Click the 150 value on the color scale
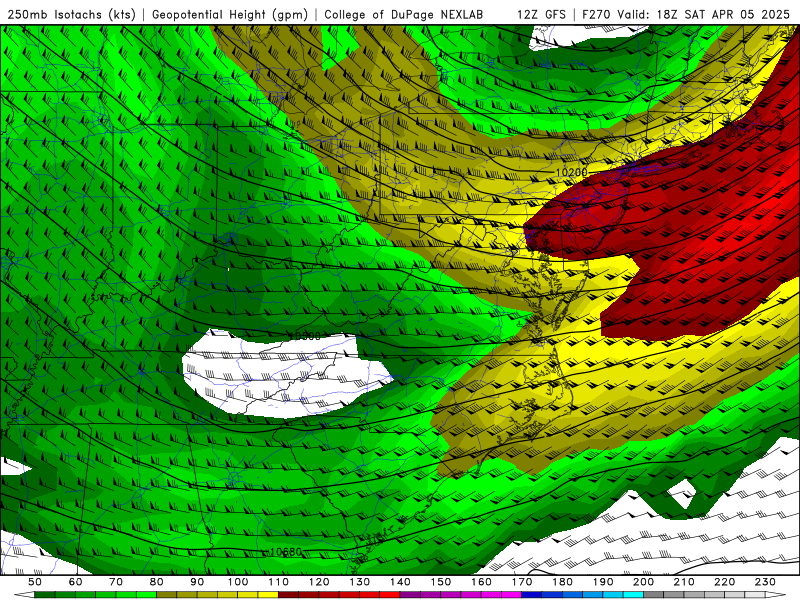800x600 pixels. (441, 582)
